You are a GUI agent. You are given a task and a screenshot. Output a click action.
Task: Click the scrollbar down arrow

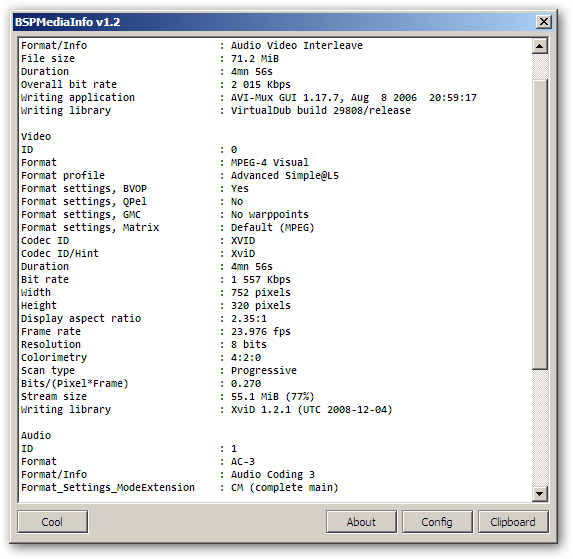coord(539,494)
